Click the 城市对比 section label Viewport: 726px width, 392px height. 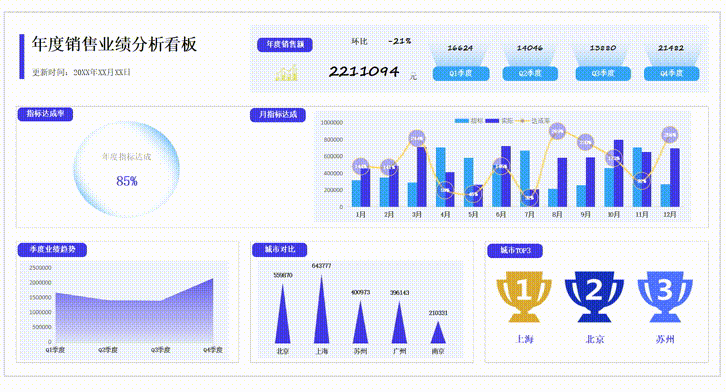(x=280, y=249)
